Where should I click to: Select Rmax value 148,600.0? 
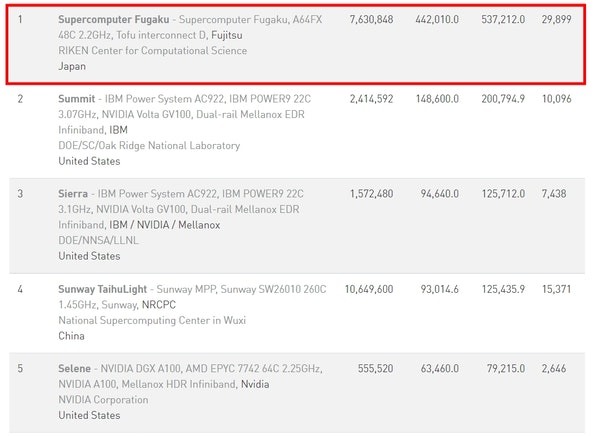coord(437,99)
